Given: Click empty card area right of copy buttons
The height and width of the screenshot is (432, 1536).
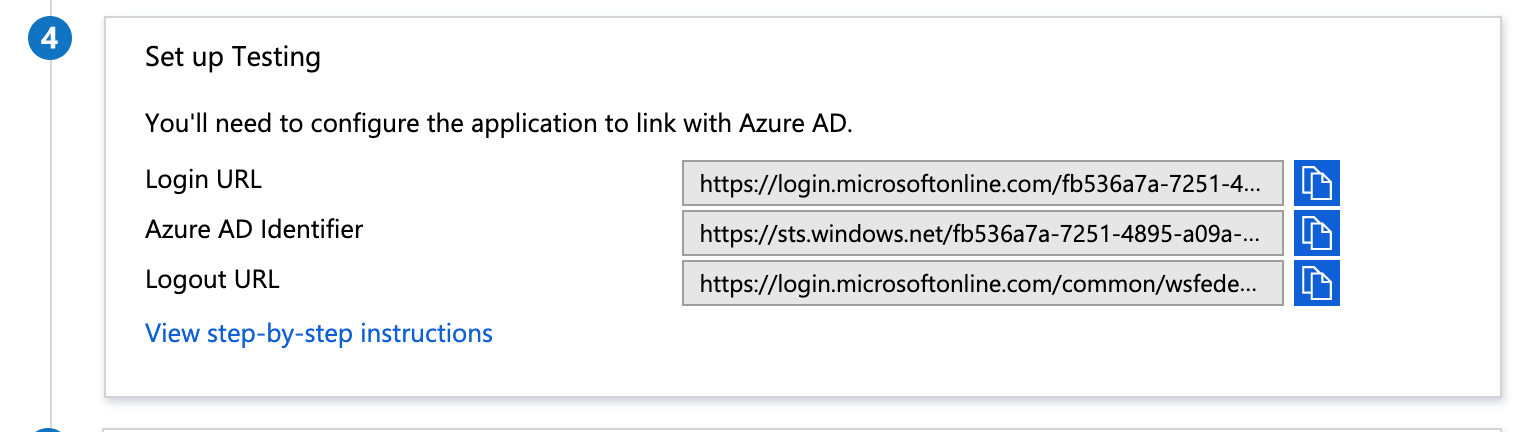Looking at the screenshot, I should (x=1420, y=233).
